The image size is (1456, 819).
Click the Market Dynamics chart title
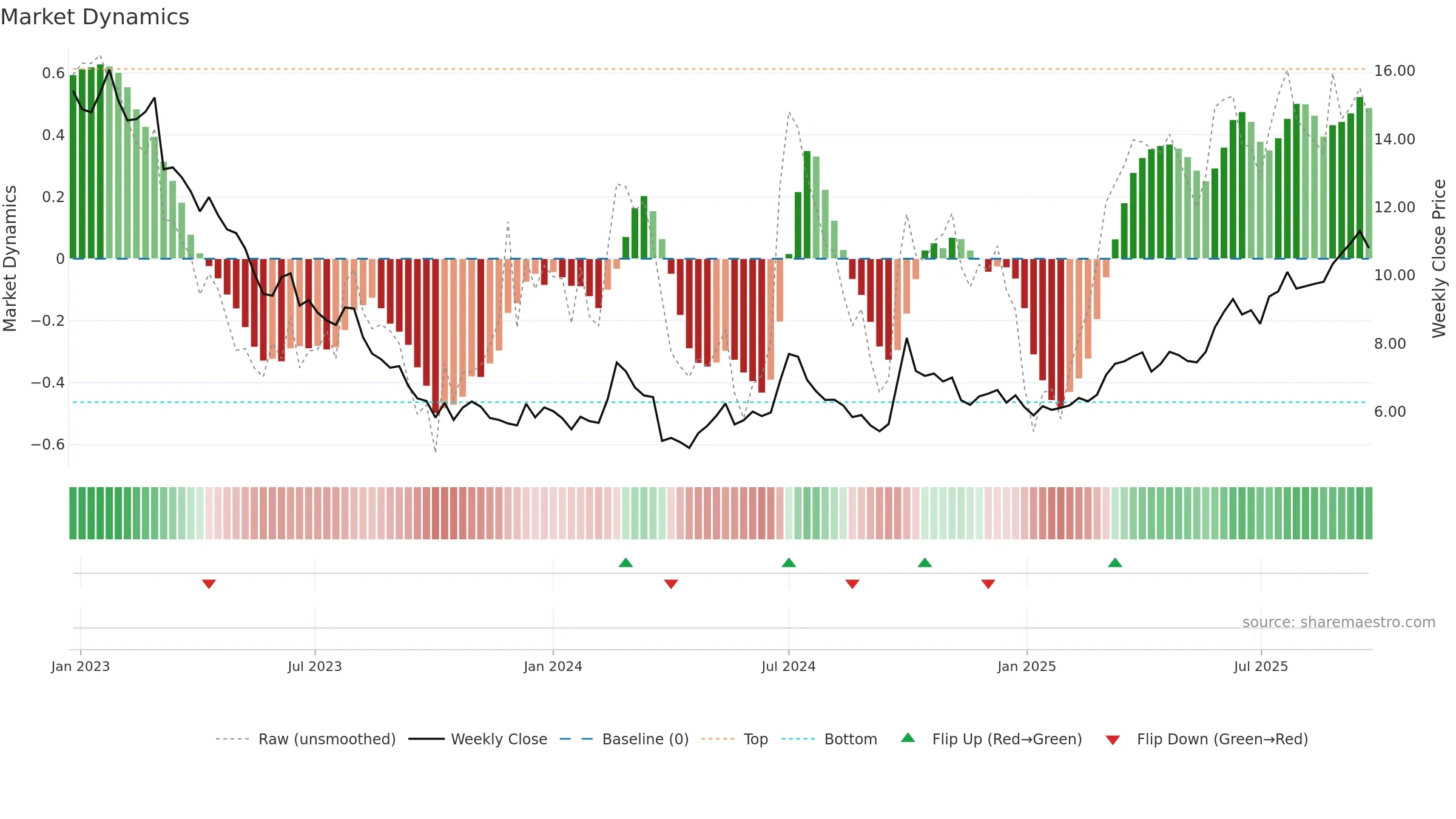(95, 17)
